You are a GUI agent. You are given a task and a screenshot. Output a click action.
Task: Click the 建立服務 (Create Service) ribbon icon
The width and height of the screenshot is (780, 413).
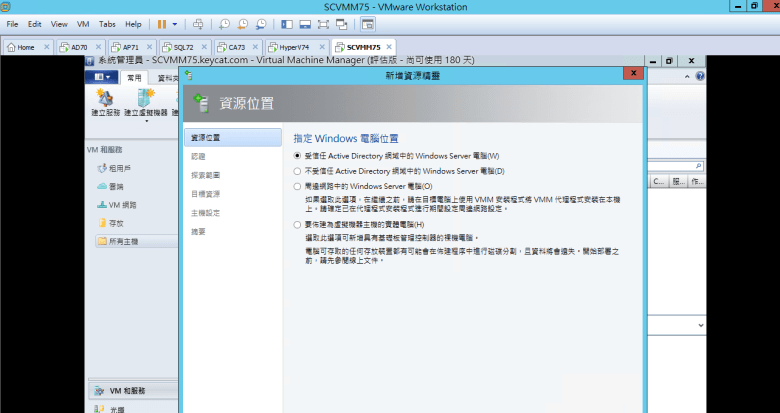point(104,98)
